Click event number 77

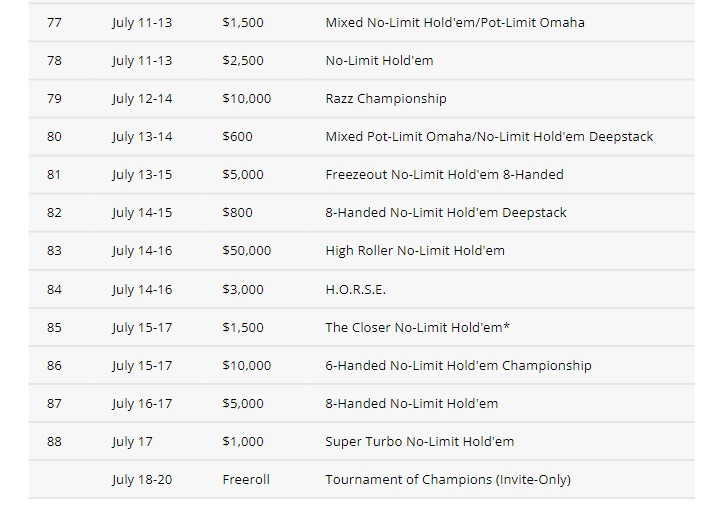point(54,23)
